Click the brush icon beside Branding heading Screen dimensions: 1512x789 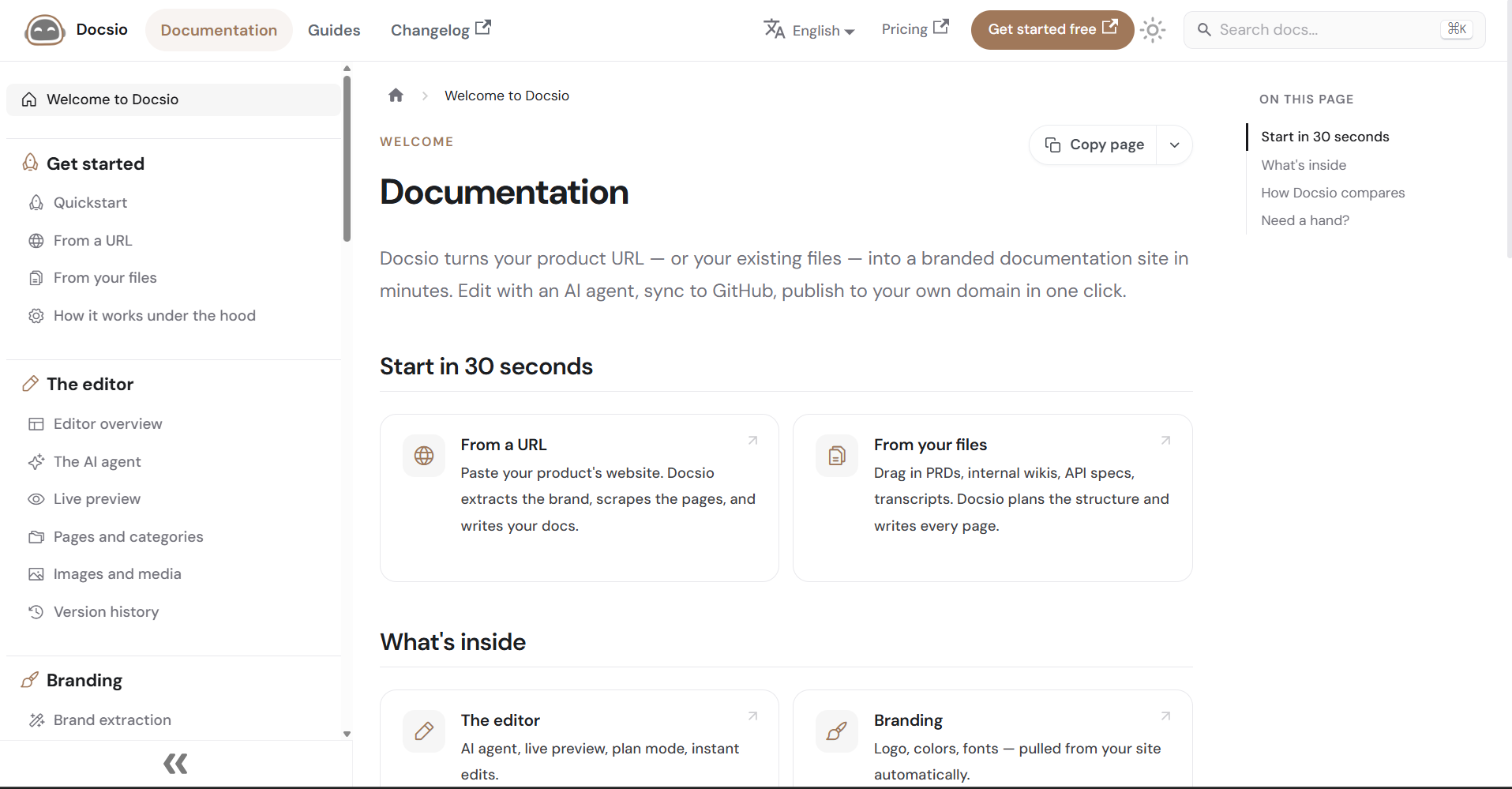[x=30, y=680]
